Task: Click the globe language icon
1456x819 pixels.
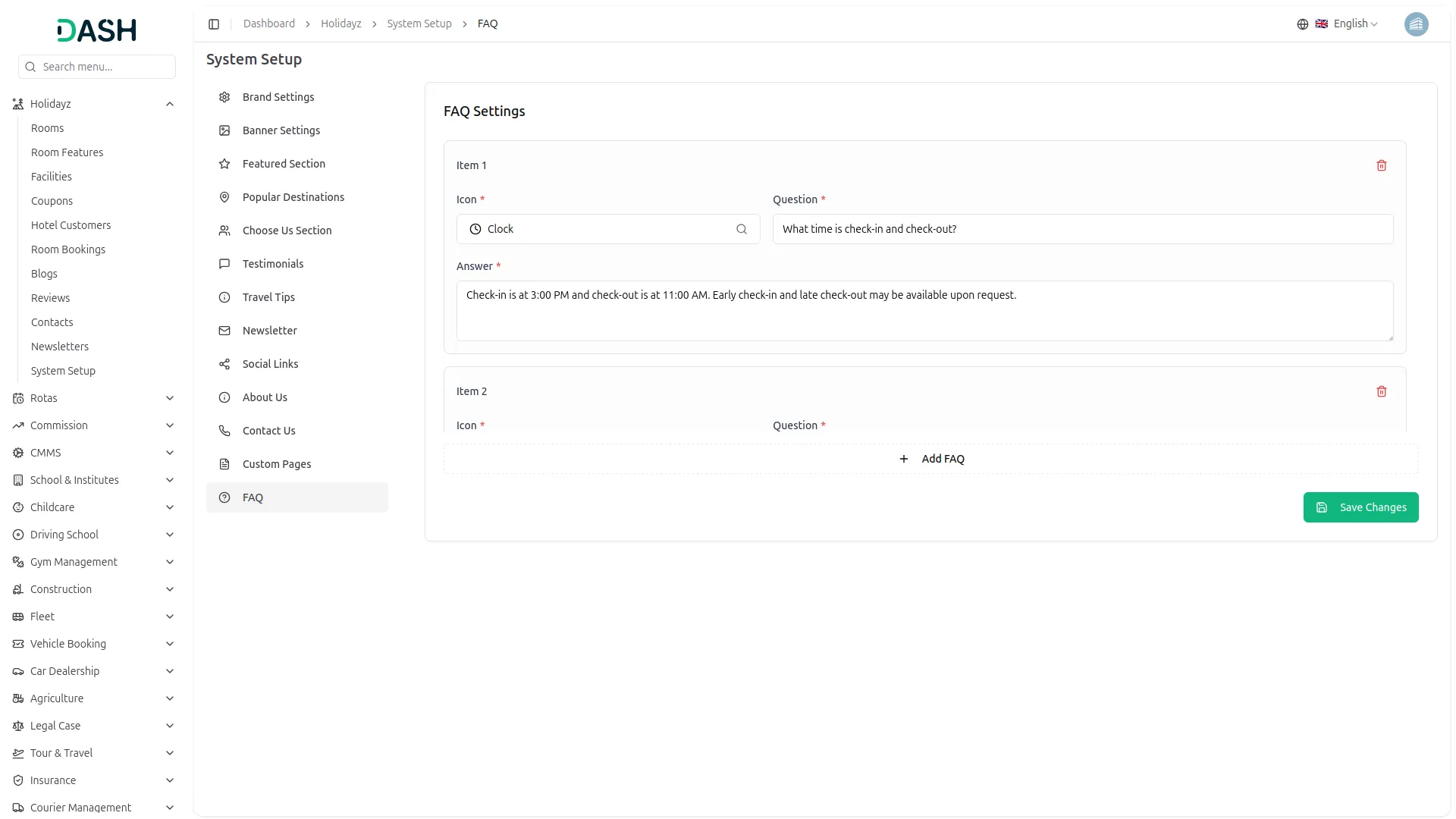Action: pyautogui.click(x=1302, y=24)
